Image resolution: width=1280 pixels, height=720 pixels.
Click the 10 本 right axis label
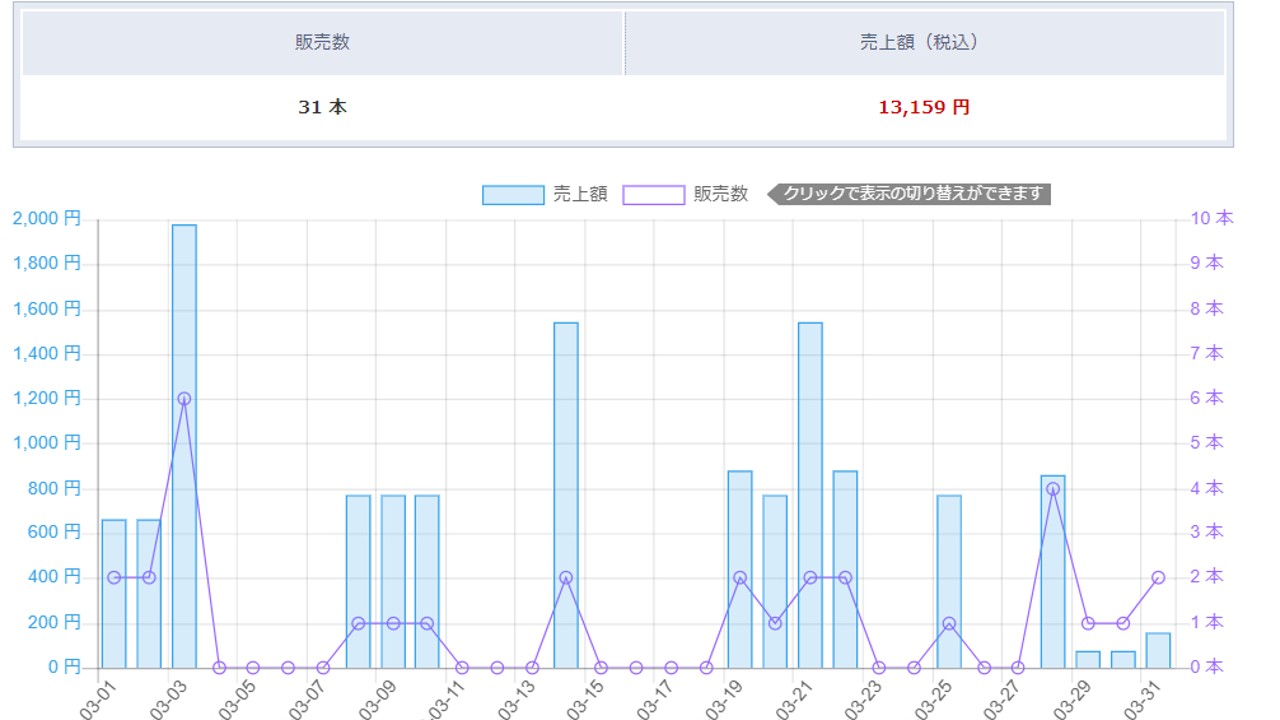click(1211, 219)
